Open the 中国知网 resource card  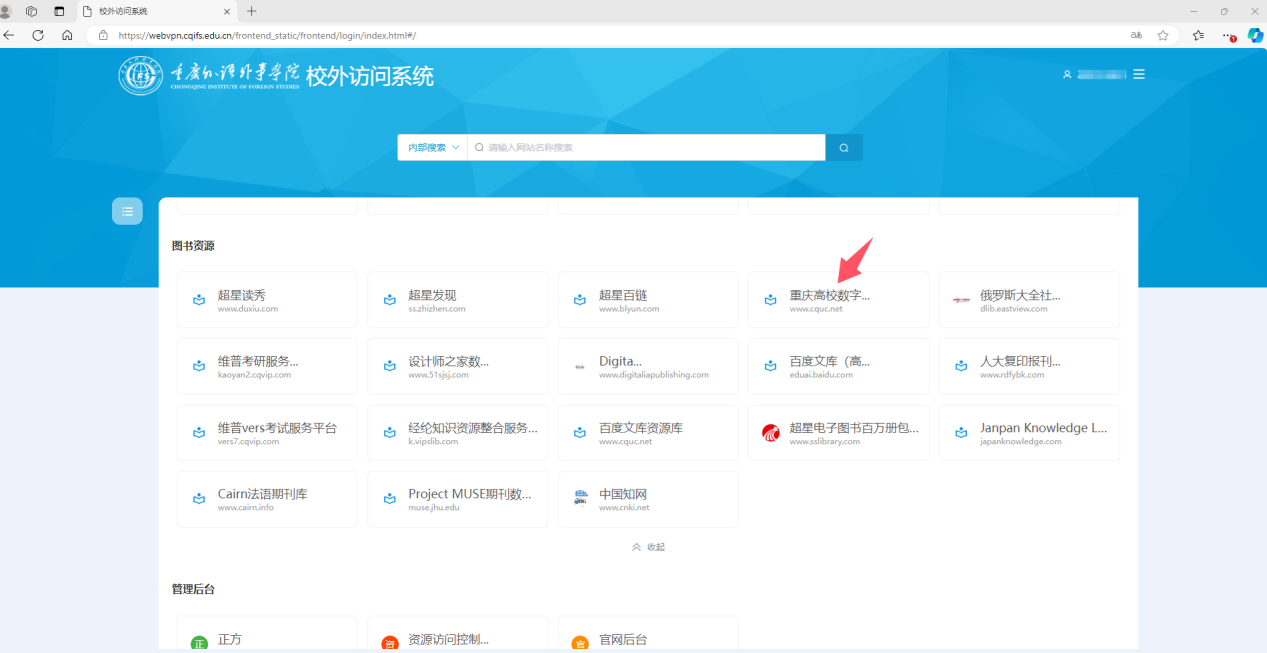[x=648, y=499]
